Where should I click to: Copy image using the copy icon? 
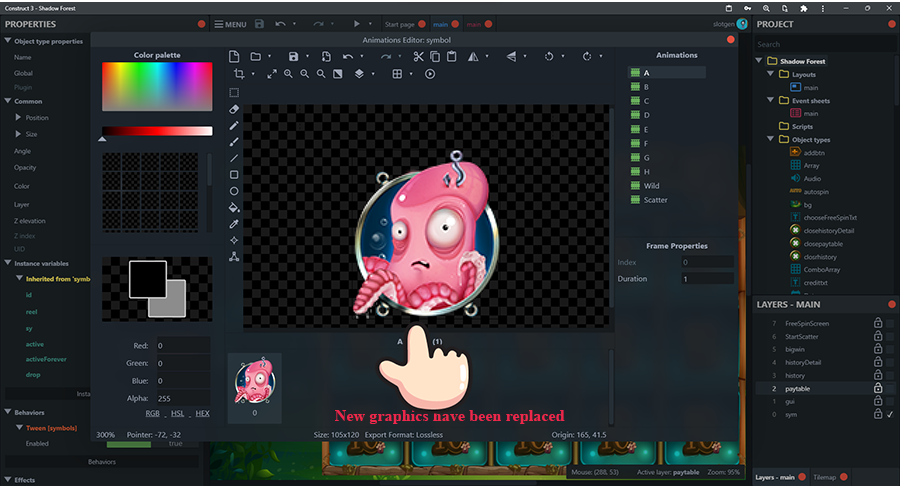pos(435,56)
